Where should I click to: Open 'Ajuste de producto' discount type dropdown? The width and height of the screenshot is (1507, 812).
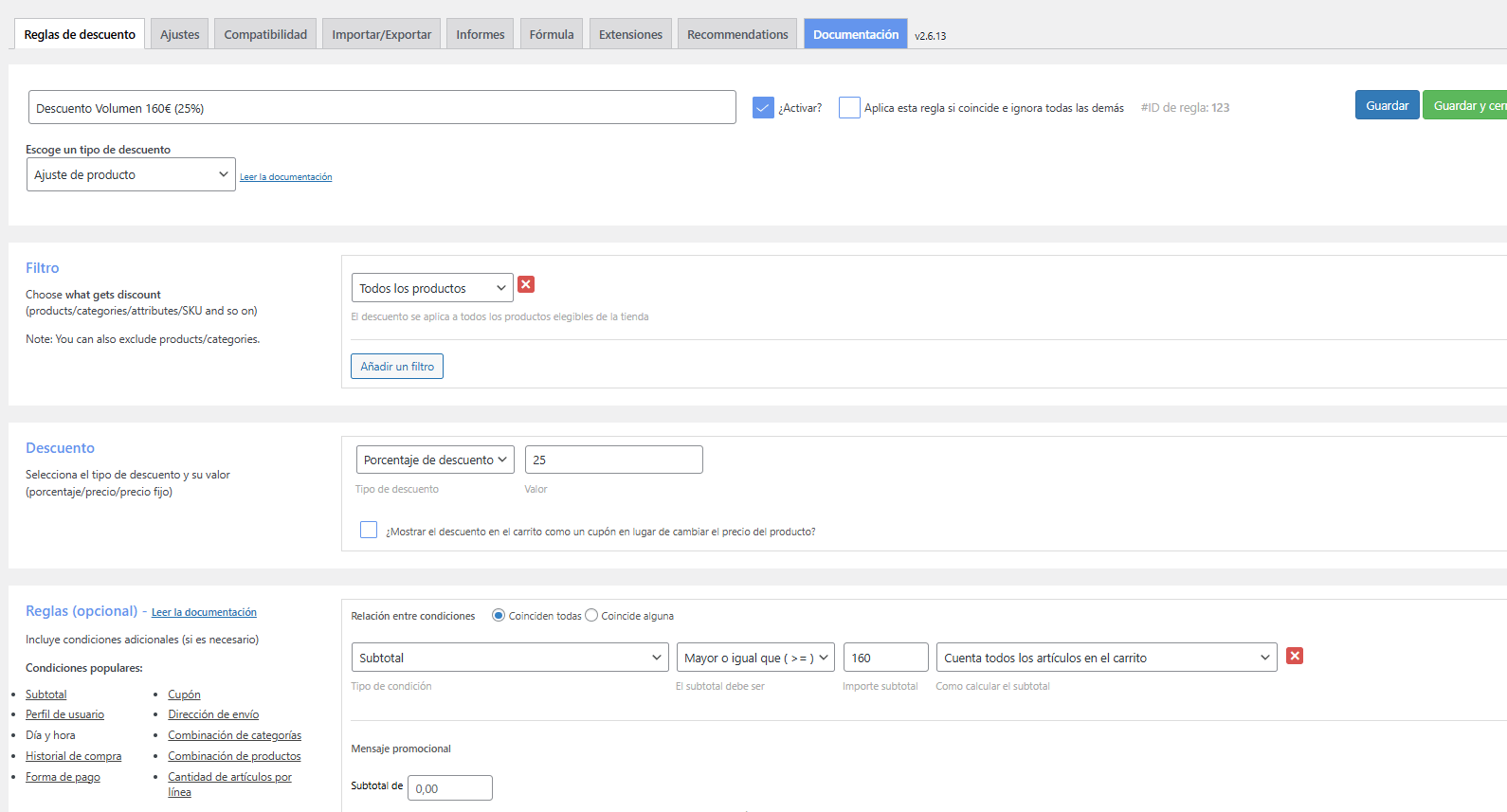[x=131, y=174]
